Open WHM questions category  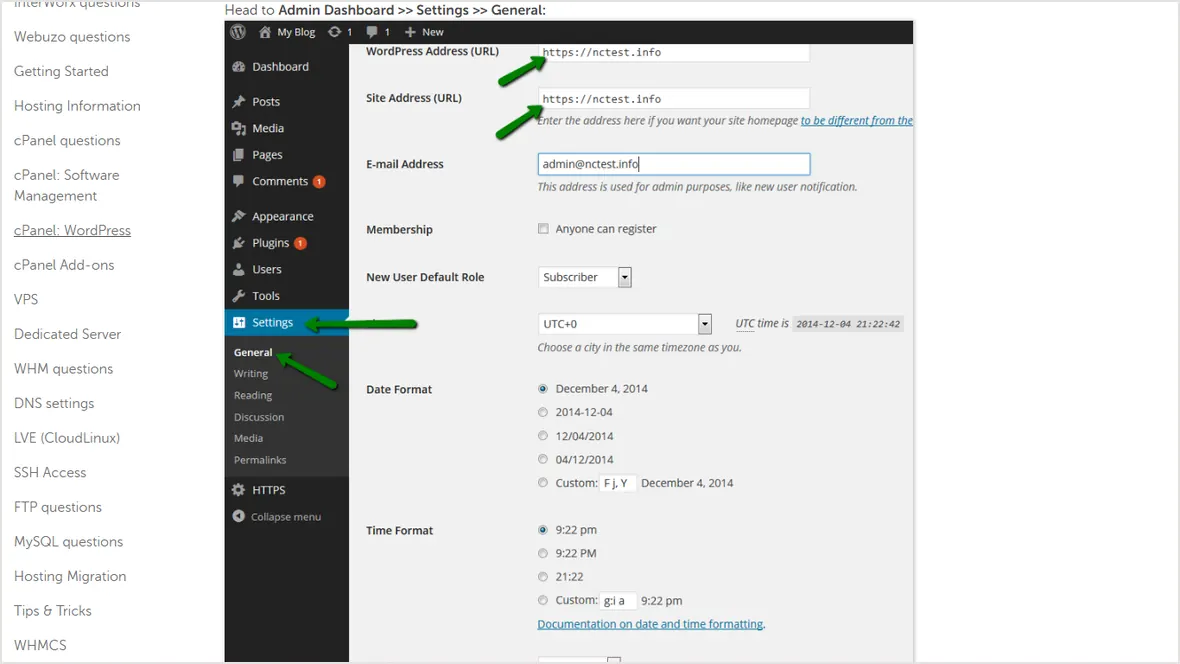tap(63, 369)
